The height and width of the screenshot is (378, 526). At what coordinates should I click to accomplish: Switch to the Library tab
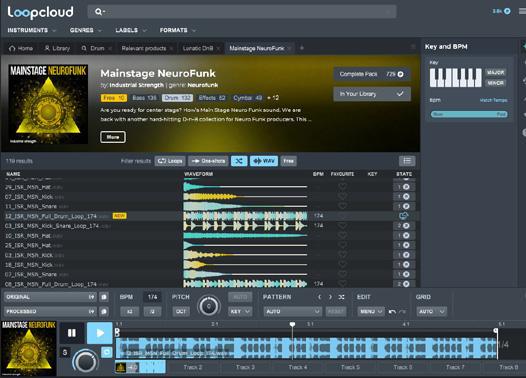[57, 48]
